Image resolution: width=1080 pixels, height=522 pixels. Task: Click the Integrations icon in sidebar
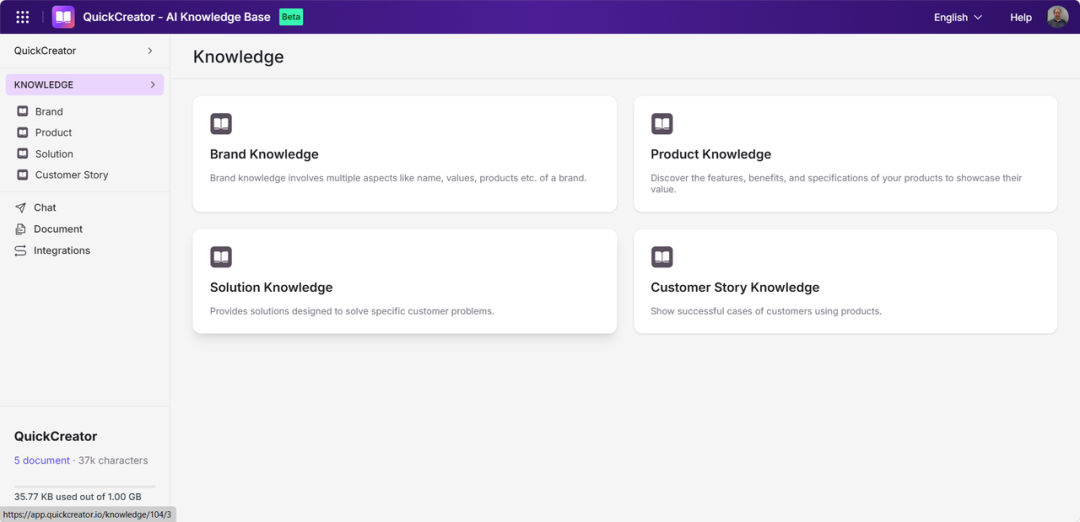coord(21,251)
